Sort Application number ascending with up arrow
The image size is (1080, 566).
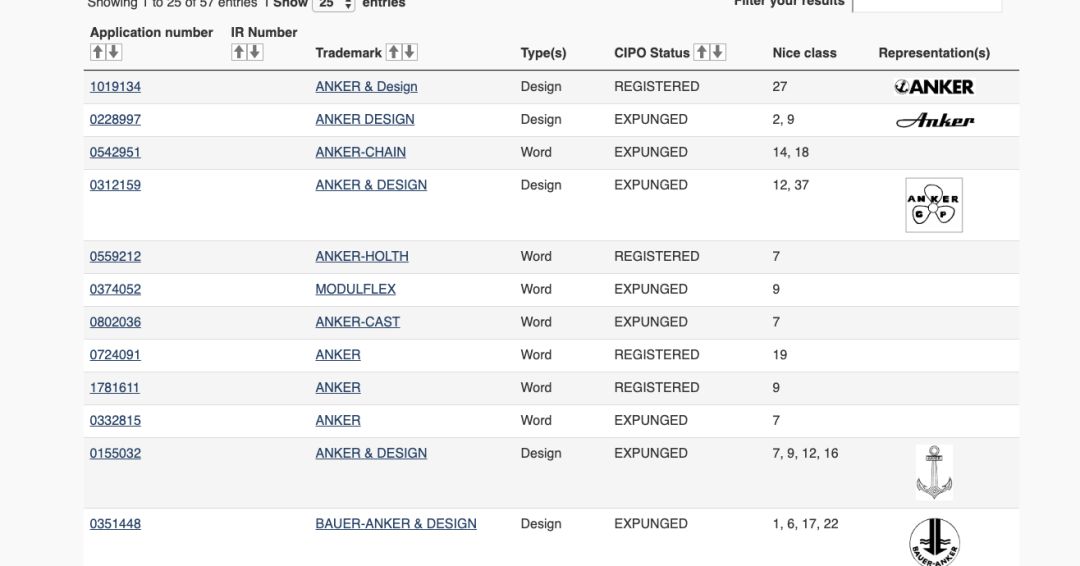coord(98,52)
